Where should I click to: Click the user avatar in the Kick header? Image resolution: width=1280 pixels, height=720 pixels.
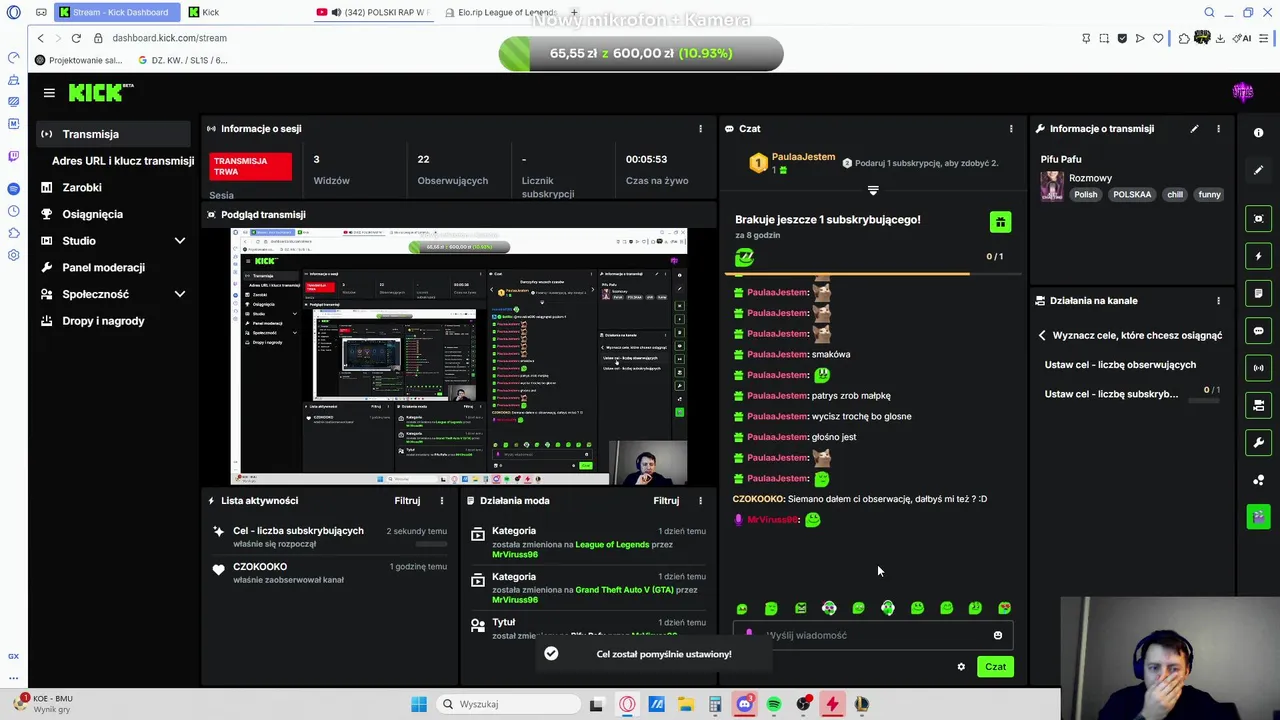(x=1243, y=93)
